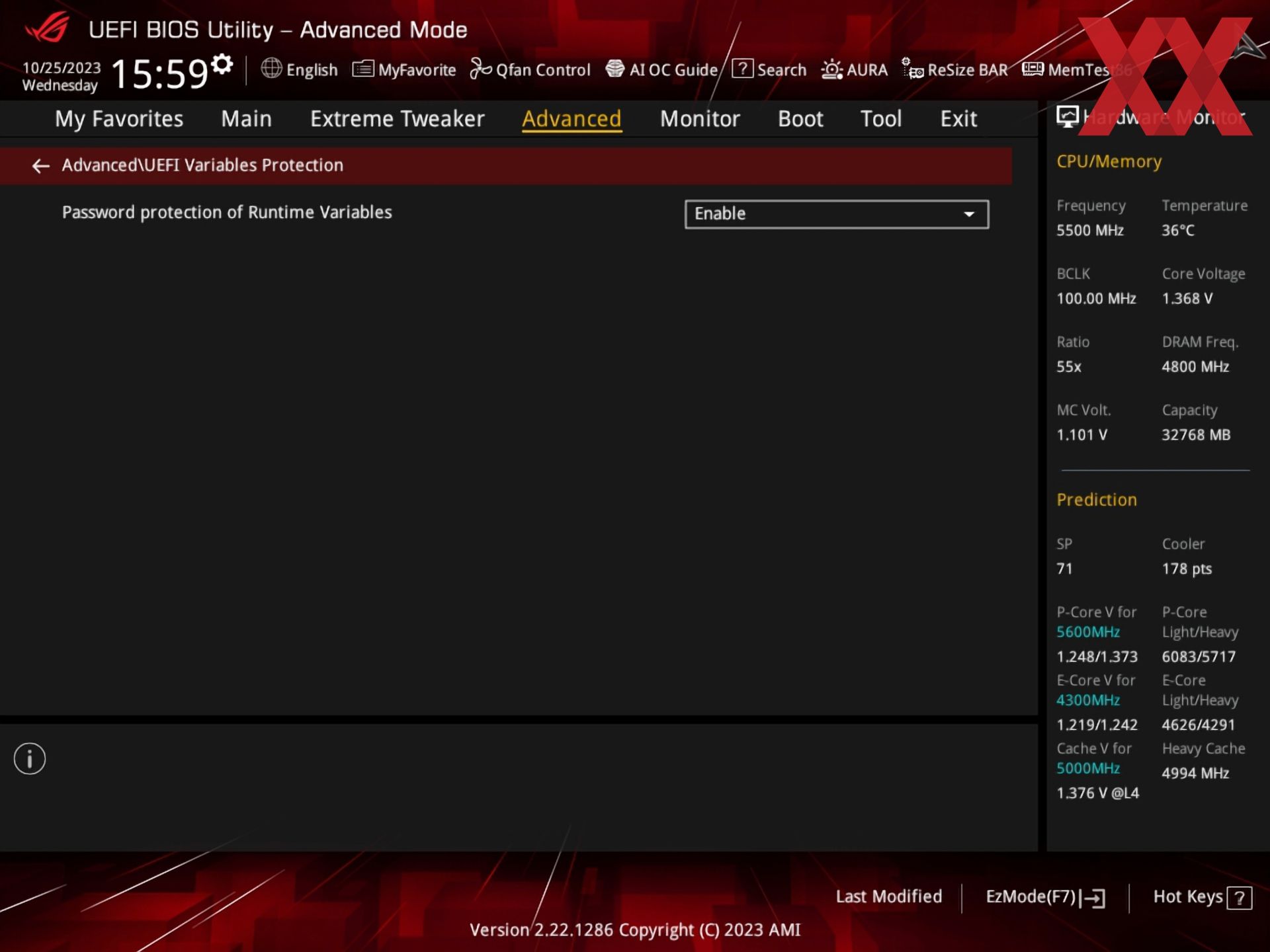Click the 4994 MHz Heavy Cache value
This screenshot has width=1270, height=952.
[1195, 773]
